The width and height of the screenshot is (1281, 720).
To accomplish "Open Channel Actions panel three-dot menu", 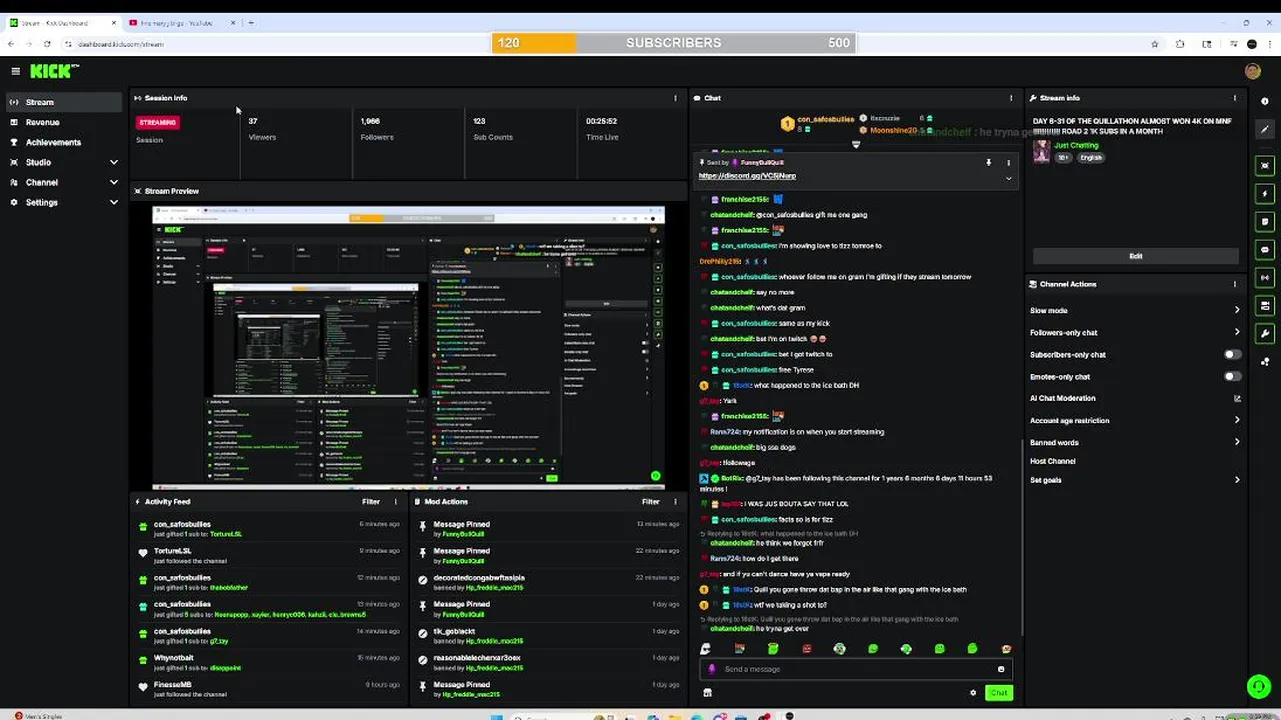I will click(1234, 284).
